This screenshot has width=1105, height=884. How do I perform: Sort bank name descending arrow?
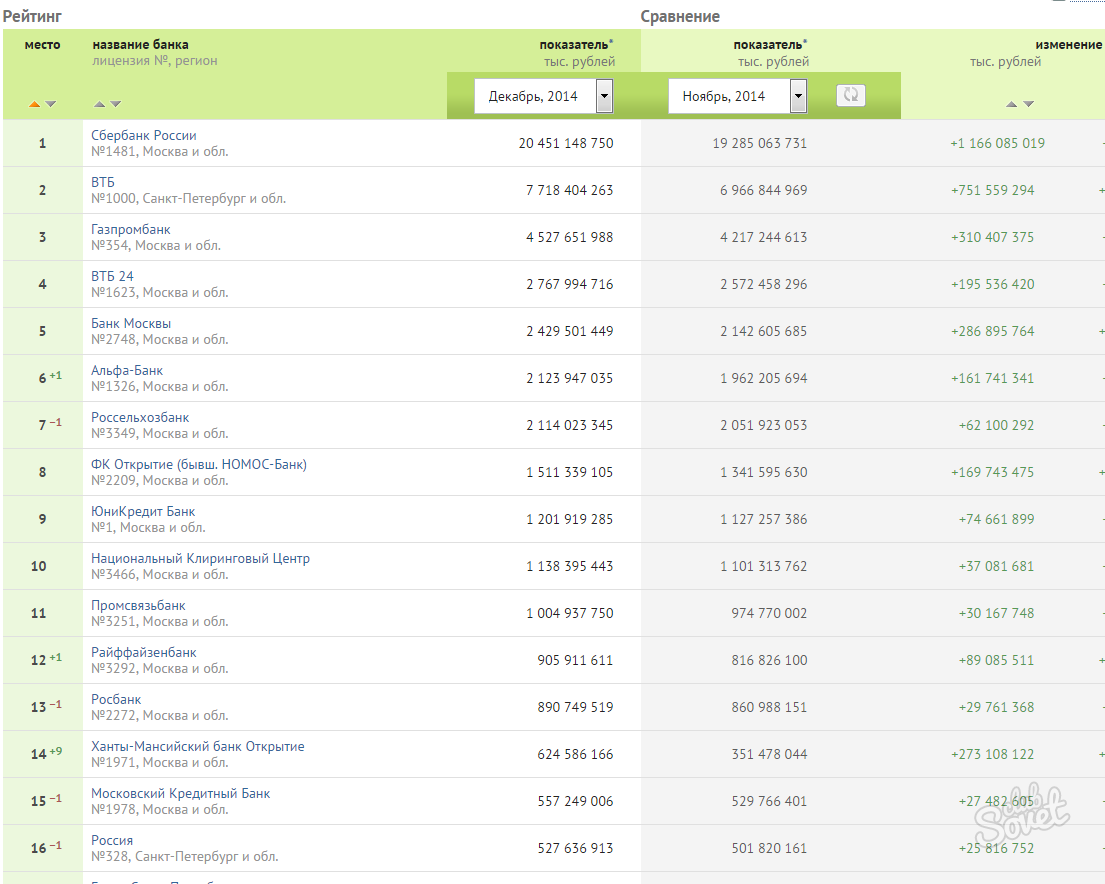(116, 104)
